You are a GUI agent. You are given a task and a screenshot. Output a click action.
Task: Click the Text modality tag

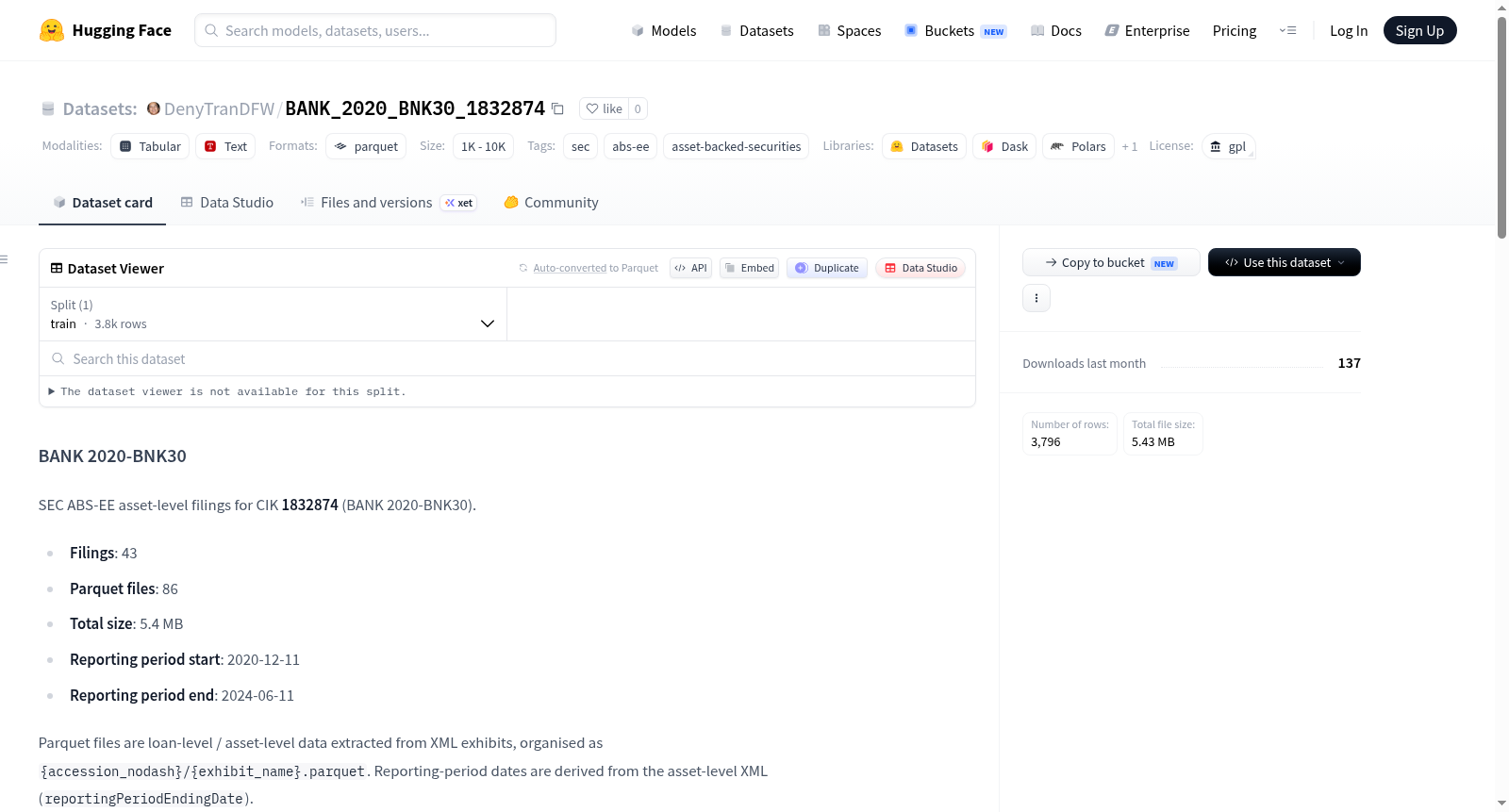(225, 146)
